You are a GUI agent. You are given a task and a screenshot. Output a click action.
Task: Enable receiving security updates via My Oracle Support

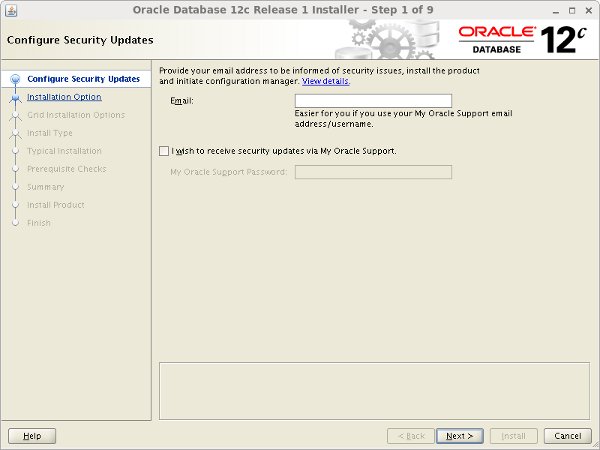(x=164, y=151)
